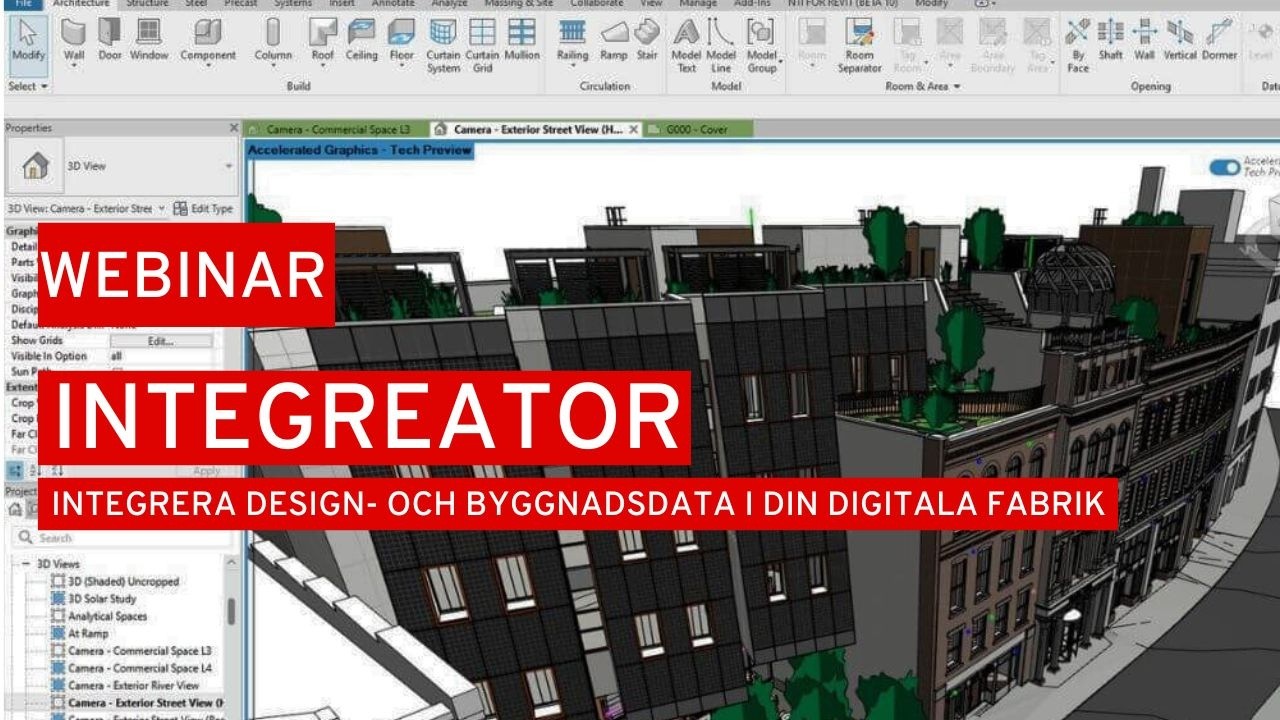Screen dimensions: 1280x720
Task: Select 3D (Shaded) Uncropped view
Action: [x=123, y=582]
